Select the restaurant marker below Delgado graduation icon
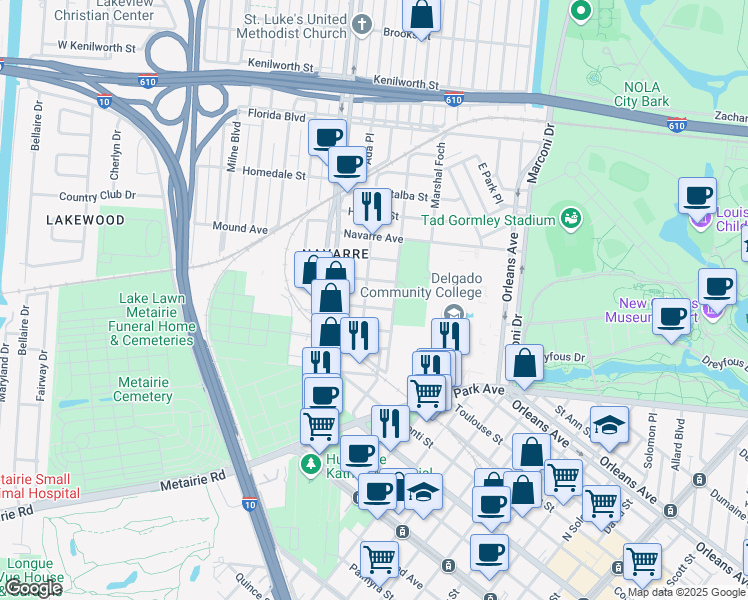The width and height of the screenshot is (748, 600). tap(450, 337)
